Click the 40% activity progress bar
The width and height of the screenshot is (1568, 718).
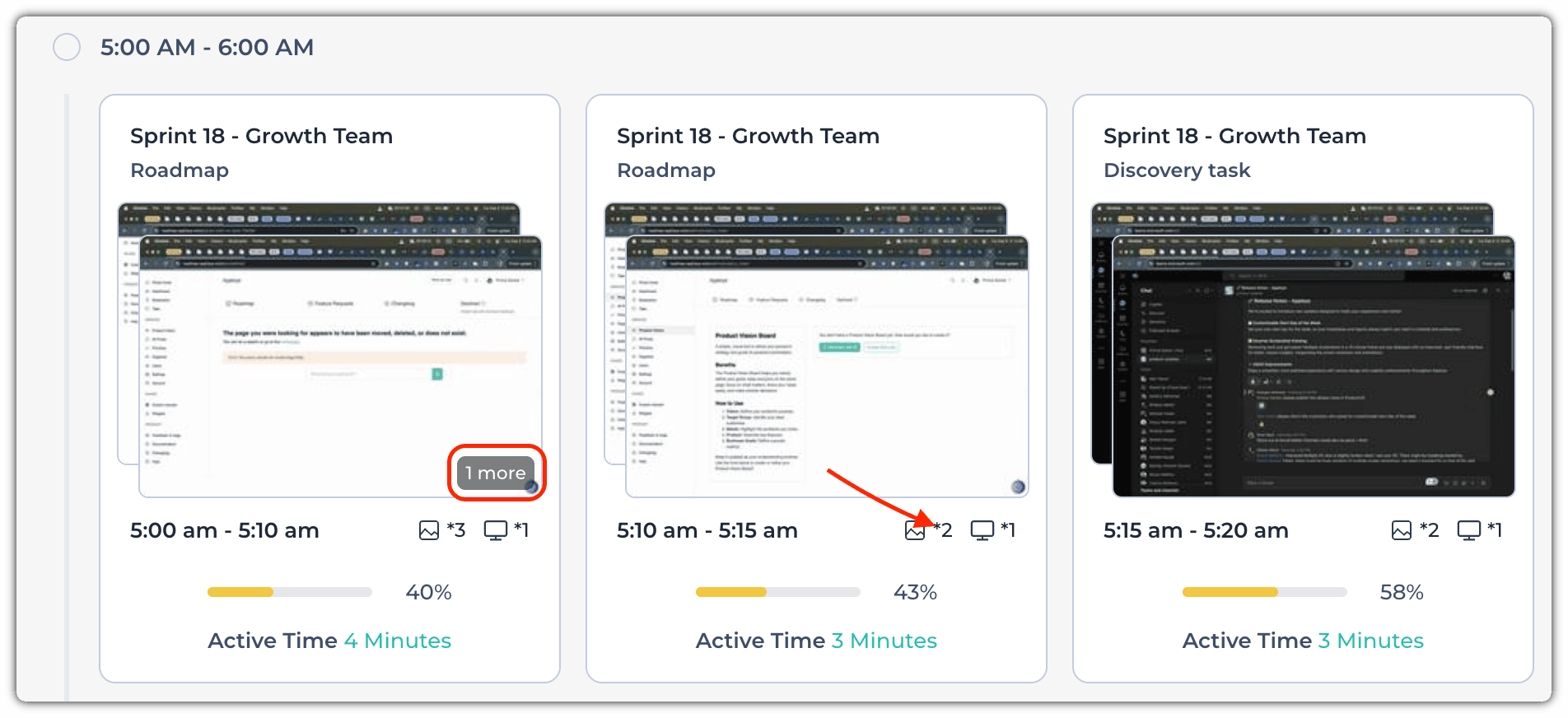pyautogui.click(x=289, y=592)
